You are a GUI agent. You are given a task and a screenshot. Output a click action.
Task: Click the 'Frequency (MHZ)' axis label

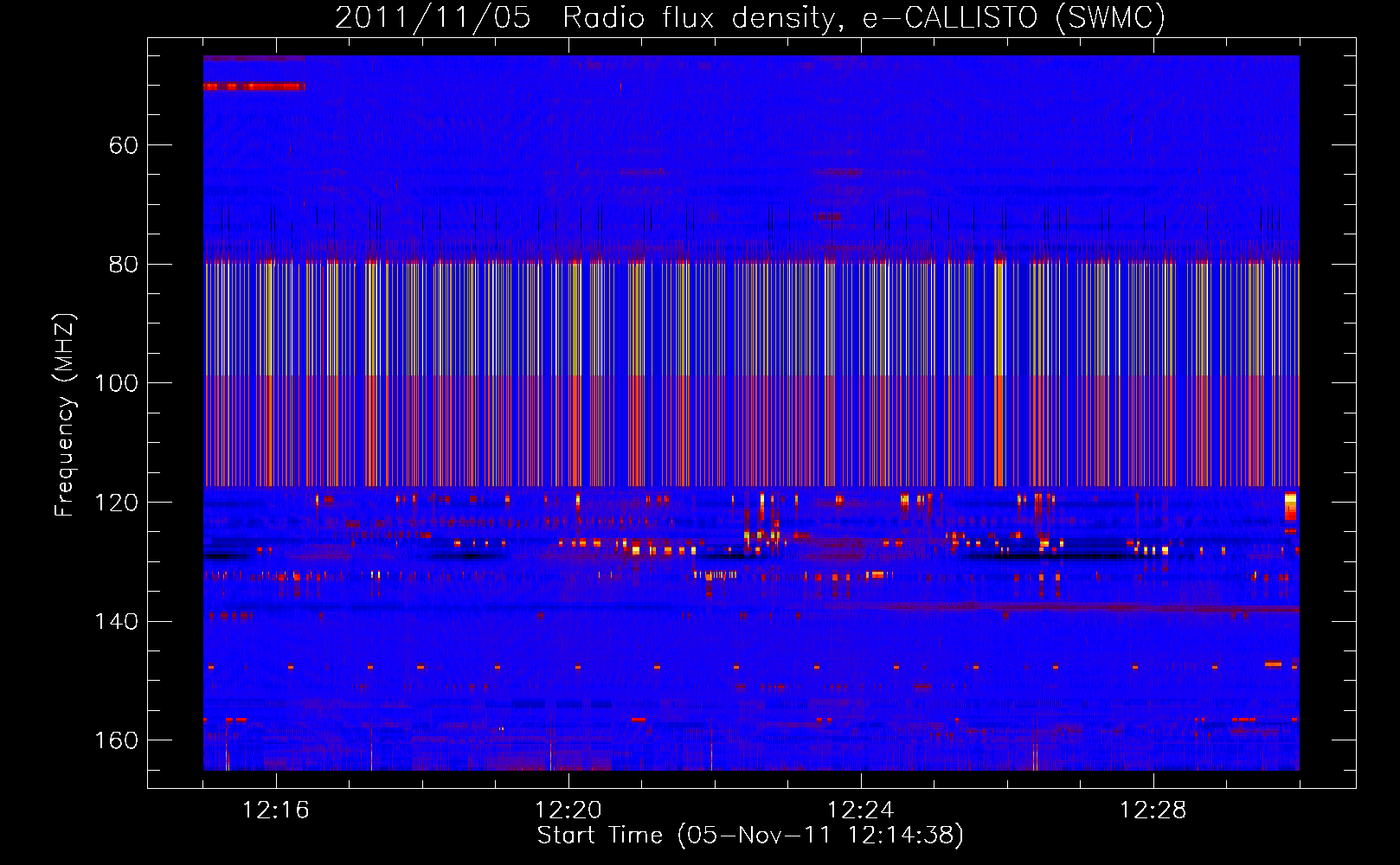[65, 415]
